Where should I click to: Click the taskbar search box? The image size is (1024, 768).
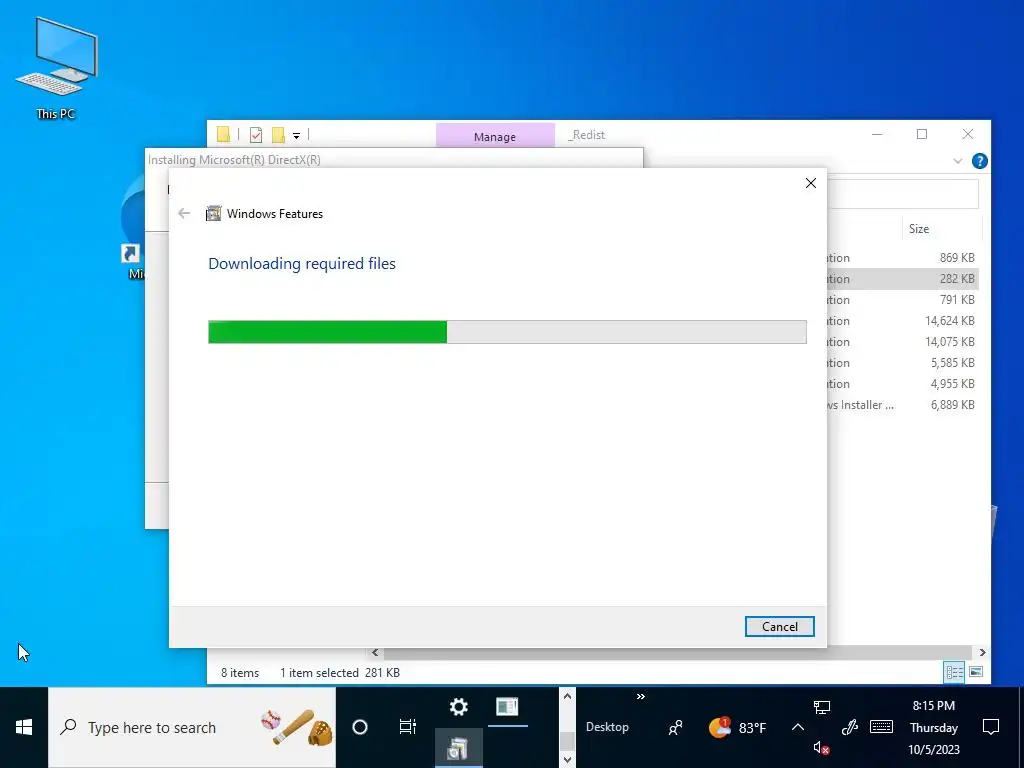click(192, 727)
